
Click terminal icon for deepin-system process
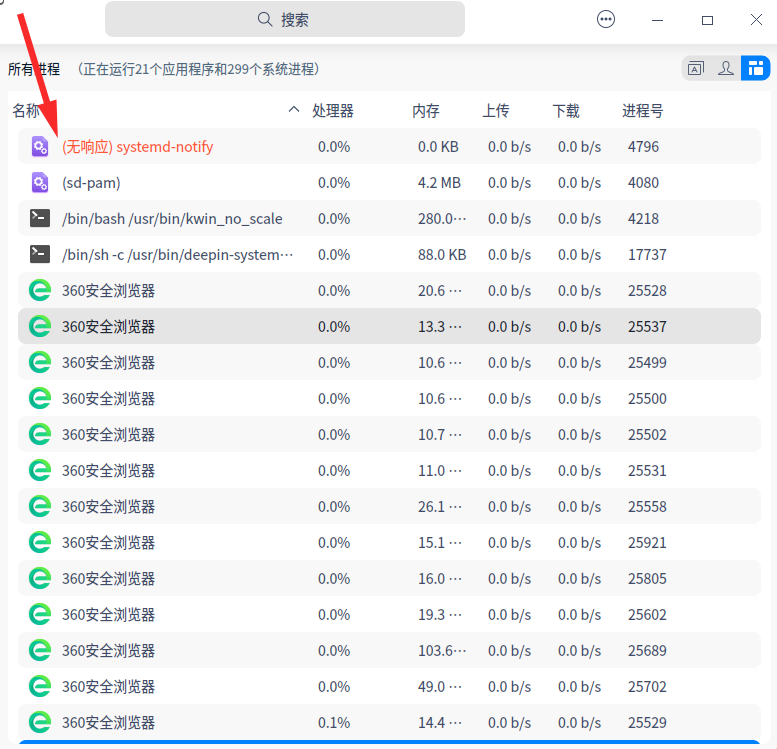(40, 254)
